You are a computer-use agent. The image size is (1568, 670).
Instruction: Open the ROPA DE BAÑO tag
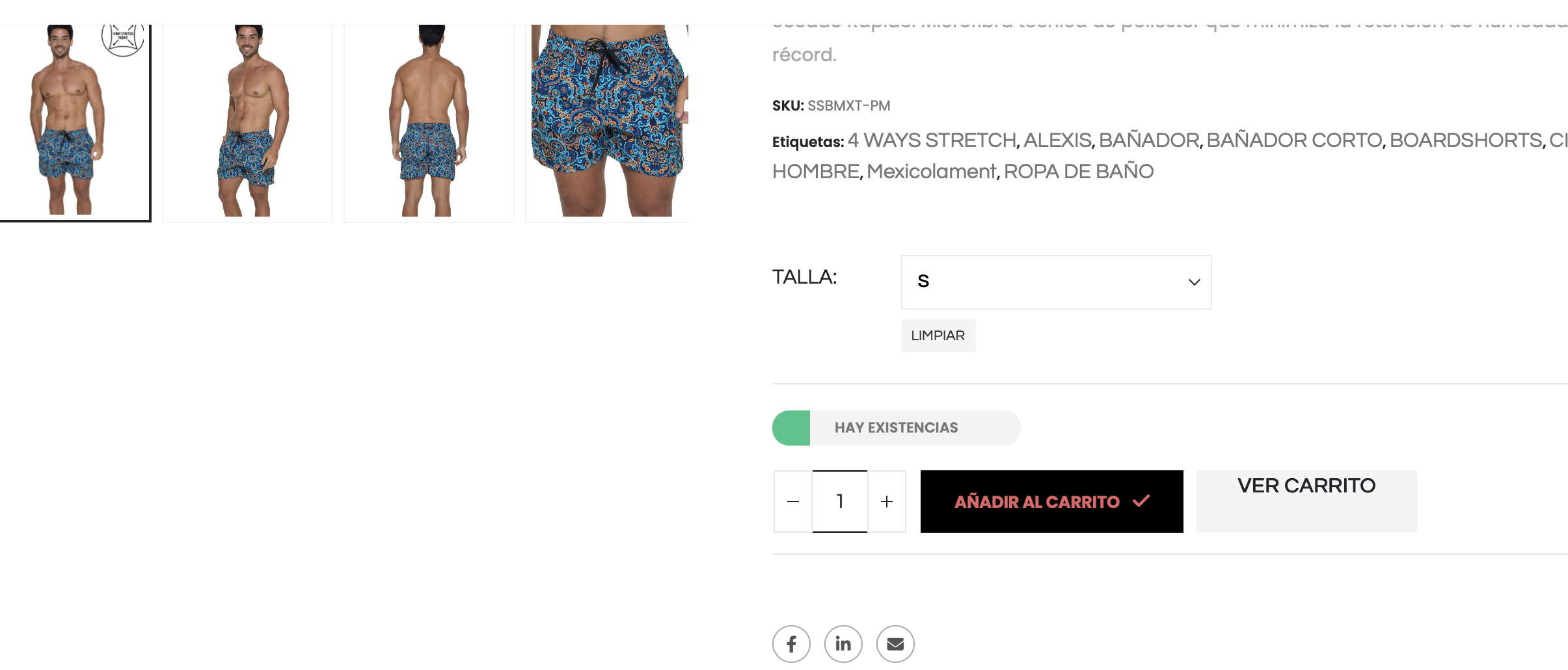1079,172
